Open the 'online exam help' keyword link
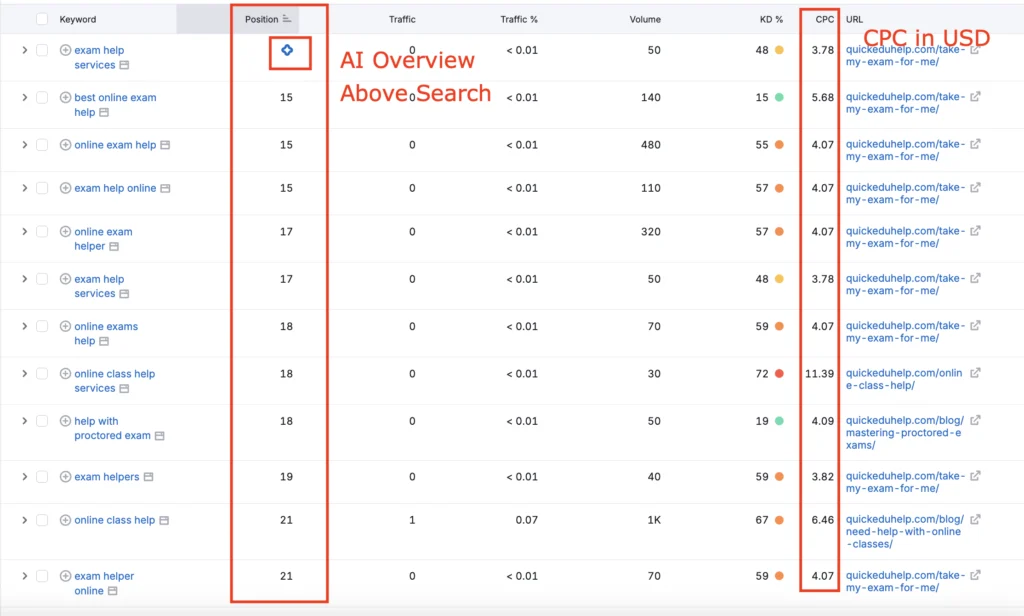Image resolution: width=1024 pixels, height=616 pixels. [x=115, y=145]
